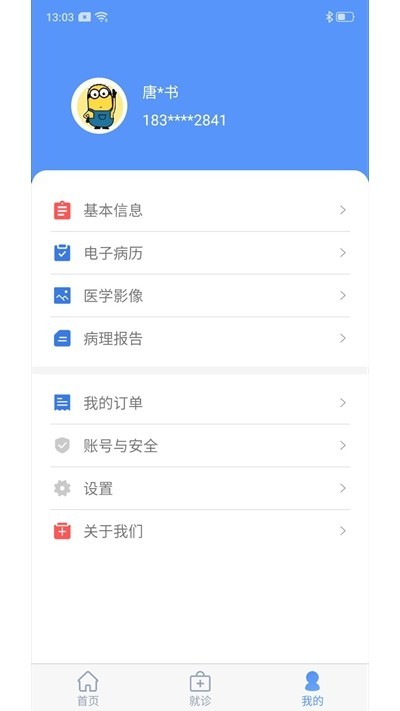Image resolution: width=400 pixels, height=711 pixels.
Task: Expand the 设置 chevron arrow
Action: click(343, 488)
